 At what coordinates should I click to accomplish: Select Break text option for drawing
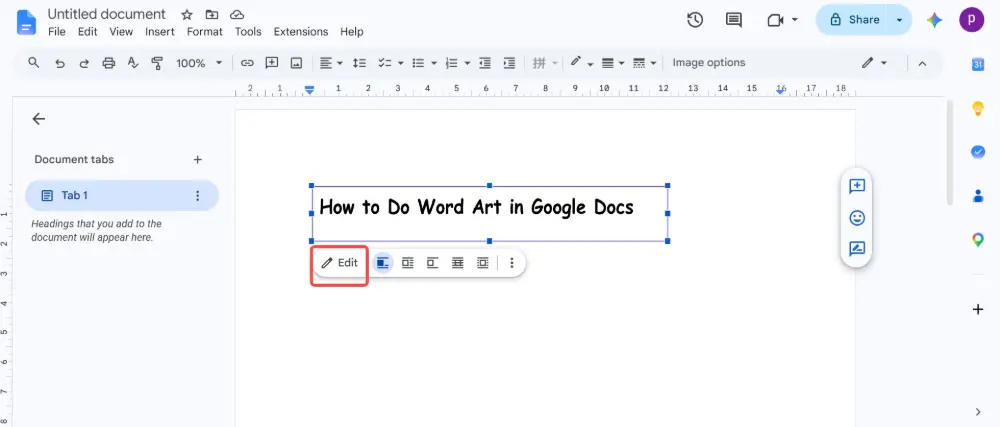click(432, 263)
